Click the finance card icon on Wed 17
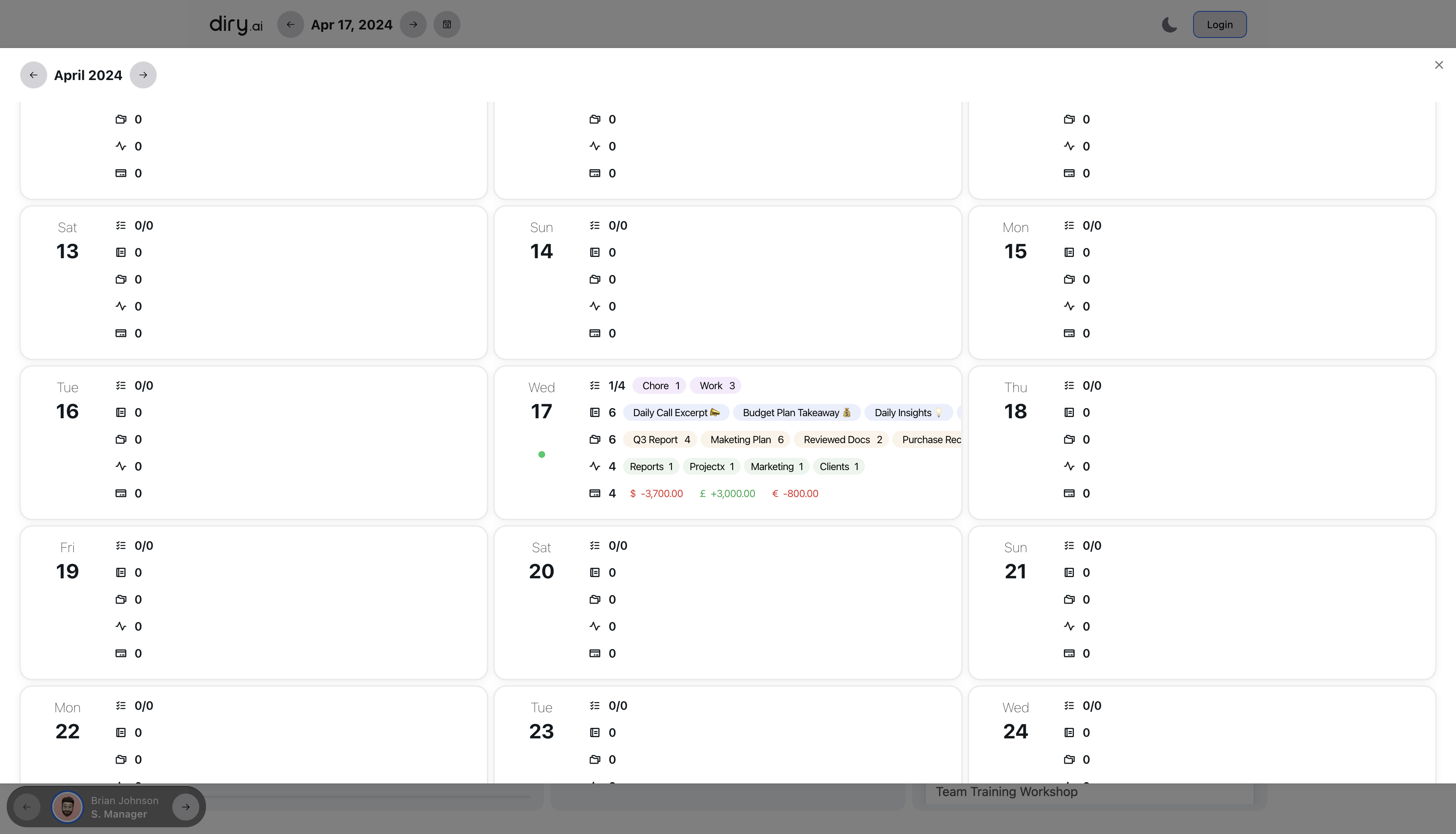 pyautogui.click(x=594, y=493)
